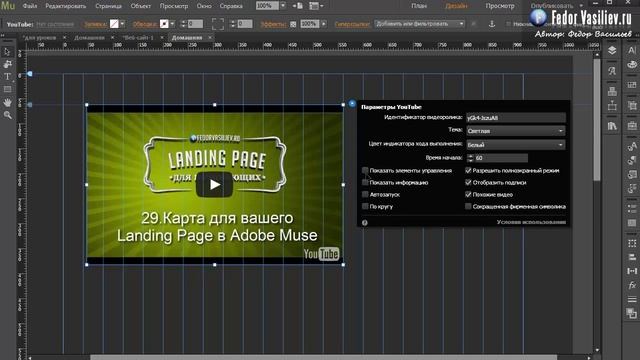
Task: Open the Library panel icon
Action: point(612,126)
